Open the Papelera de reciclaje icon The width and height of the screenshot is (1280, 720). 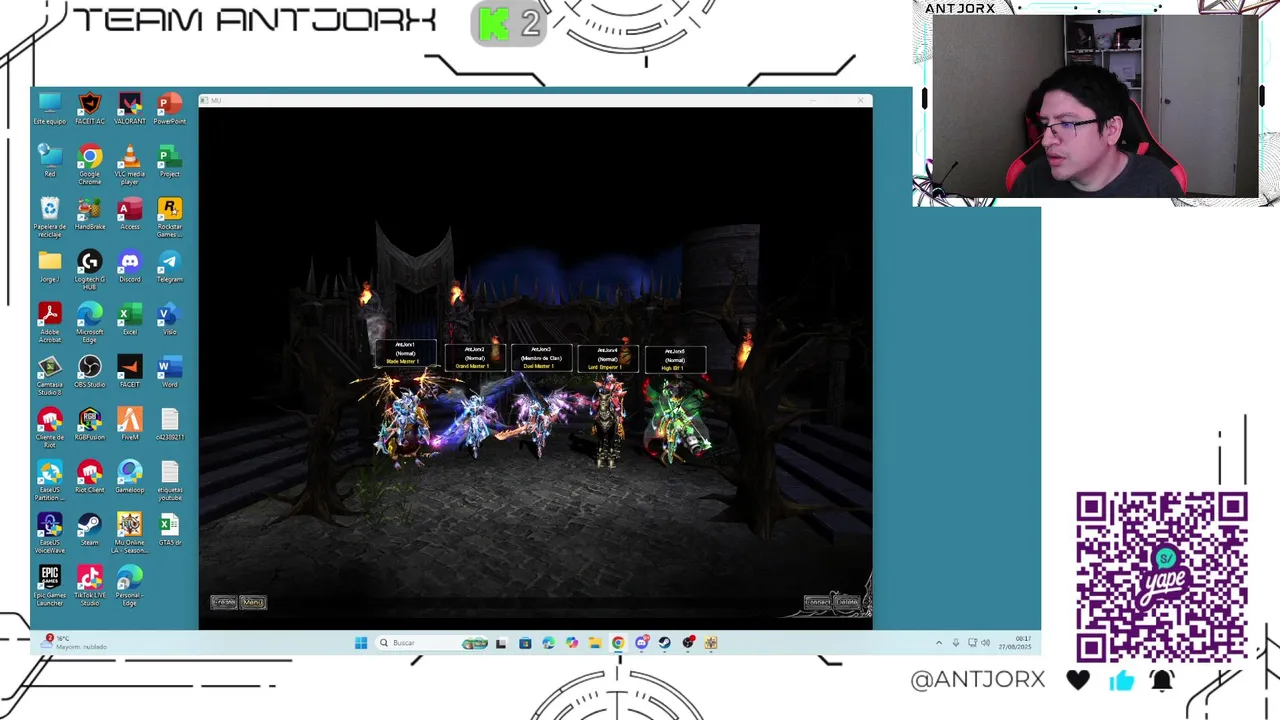click(50, 217)
